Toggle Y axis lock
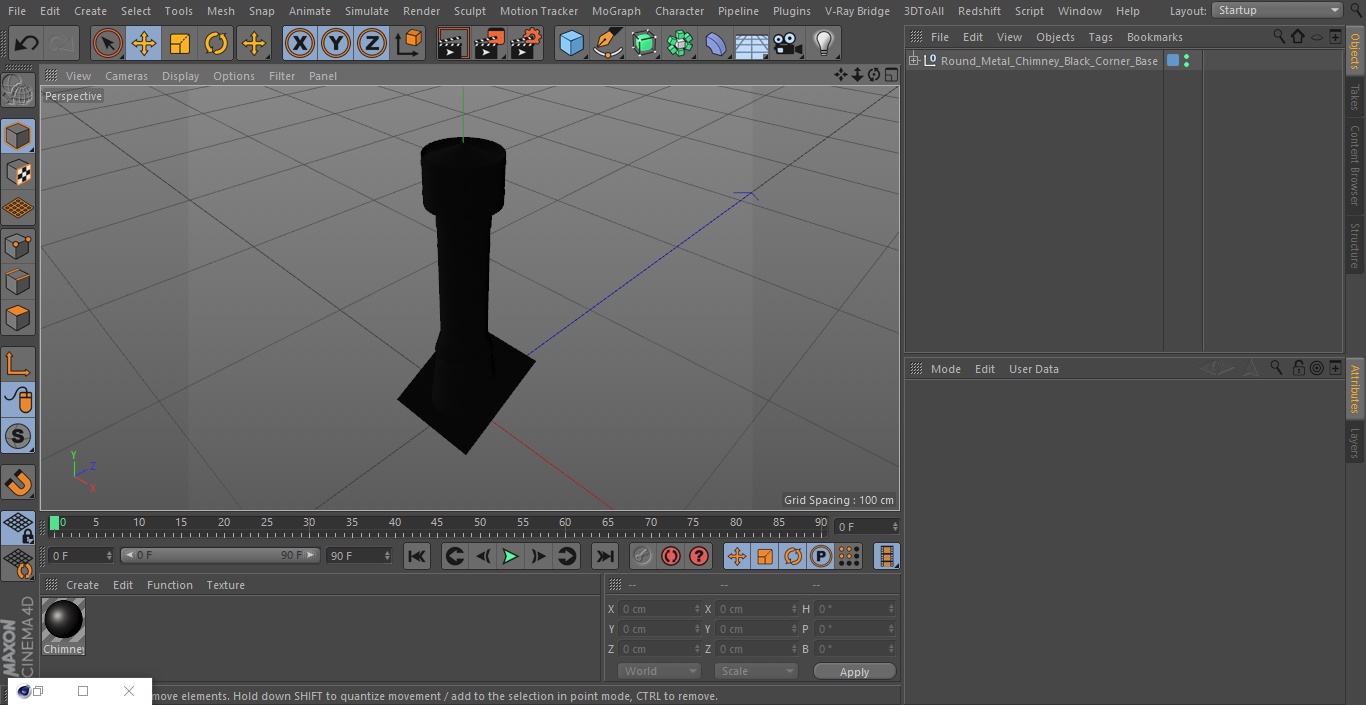 pos(336,43)
